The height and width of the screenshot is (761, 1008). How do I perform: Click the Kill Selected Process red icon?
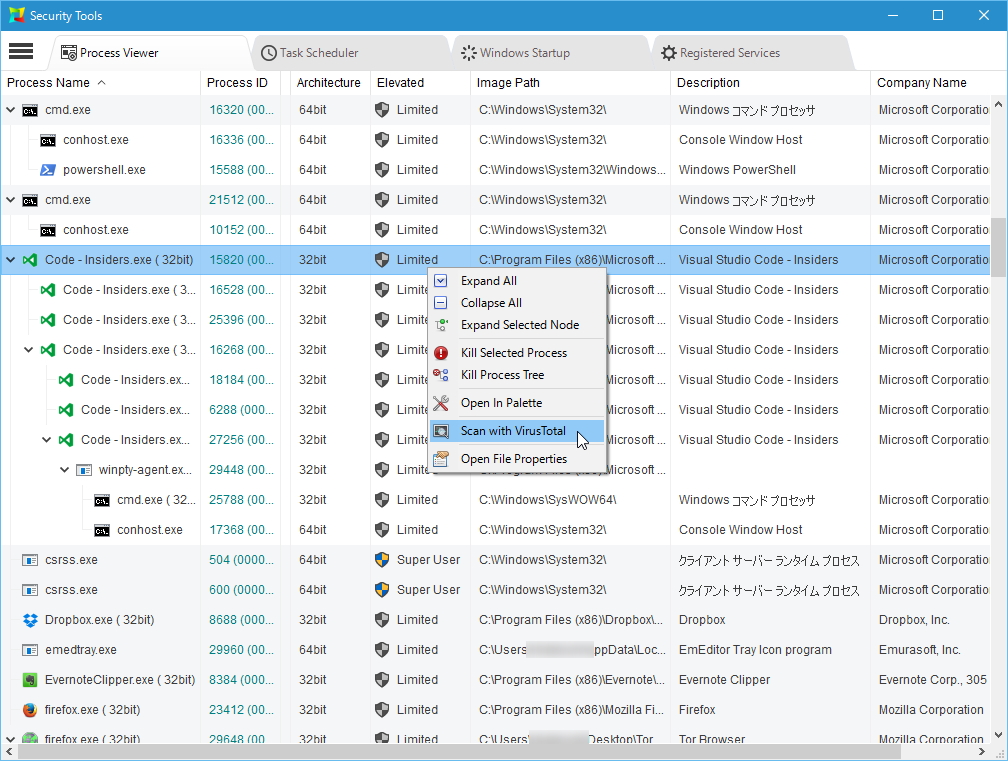tap(441, 353)
